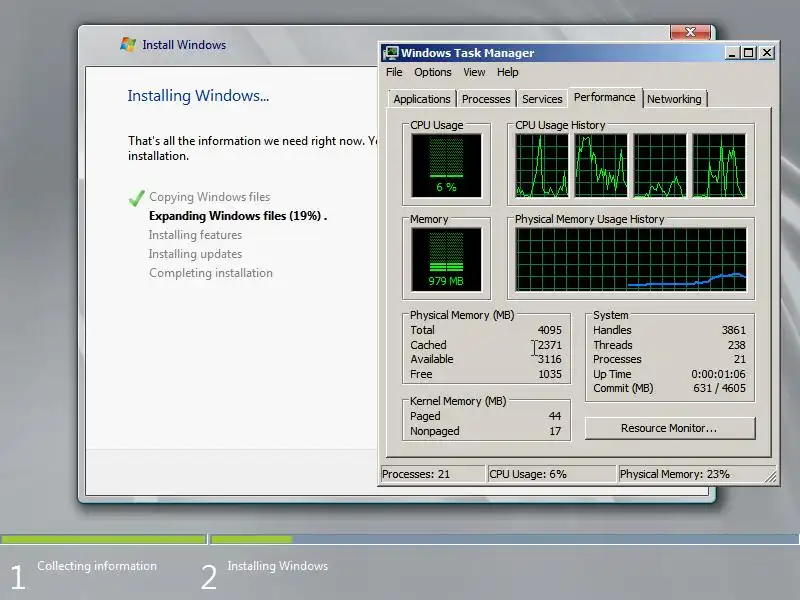The width and height of the screenshot is (800, 600).
Task: Click the Collecting information progress bar
Action: coord(104,539)
